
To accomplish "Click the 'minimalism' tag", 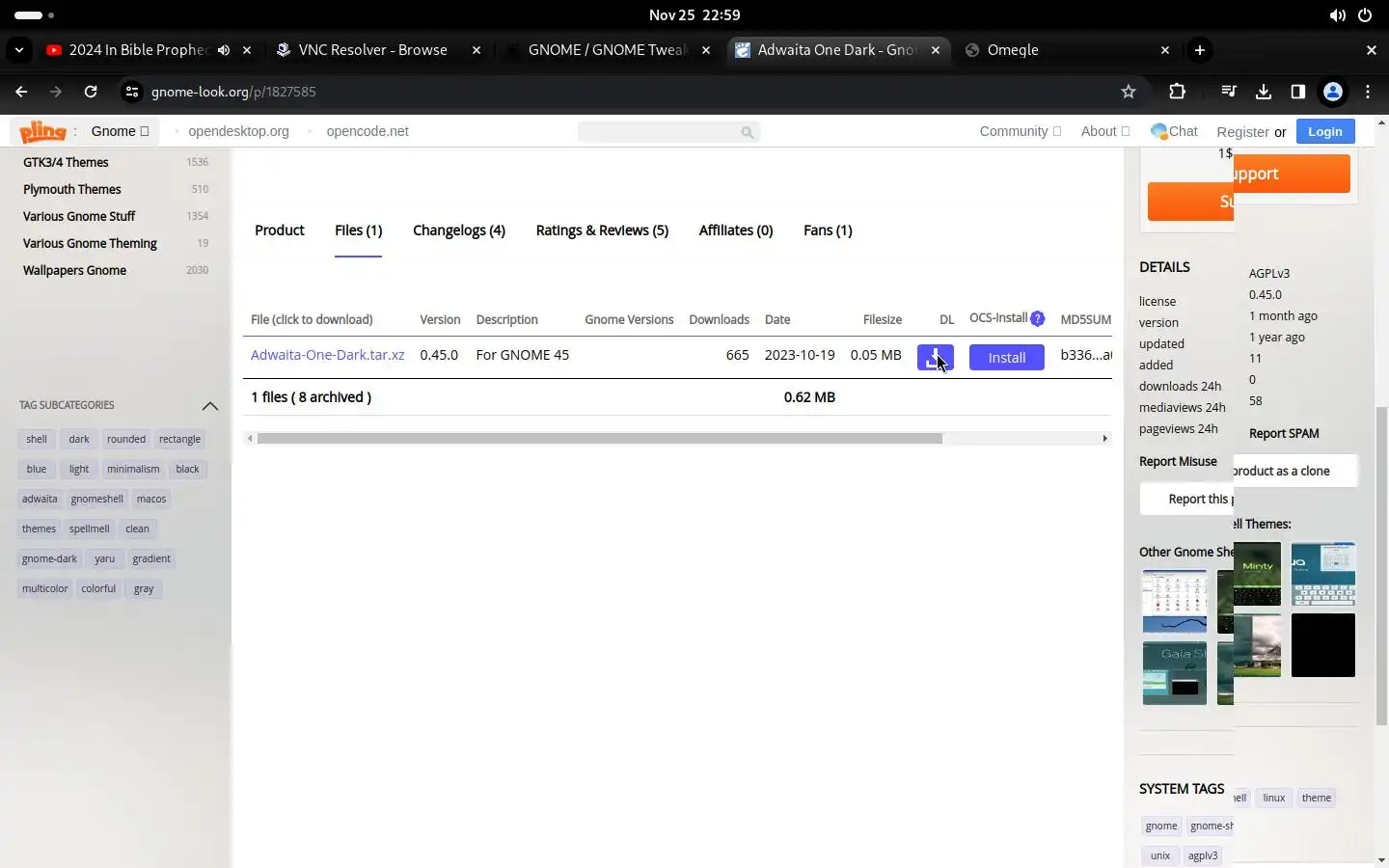I will coord(133,469).
